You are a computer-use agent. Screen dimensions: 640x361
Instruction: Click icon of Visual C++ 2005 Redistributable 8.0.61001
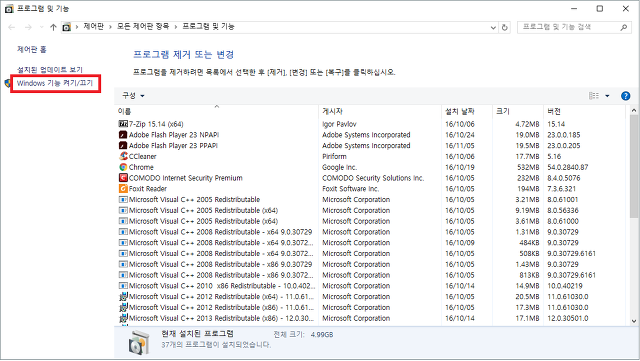pos(123,199)
